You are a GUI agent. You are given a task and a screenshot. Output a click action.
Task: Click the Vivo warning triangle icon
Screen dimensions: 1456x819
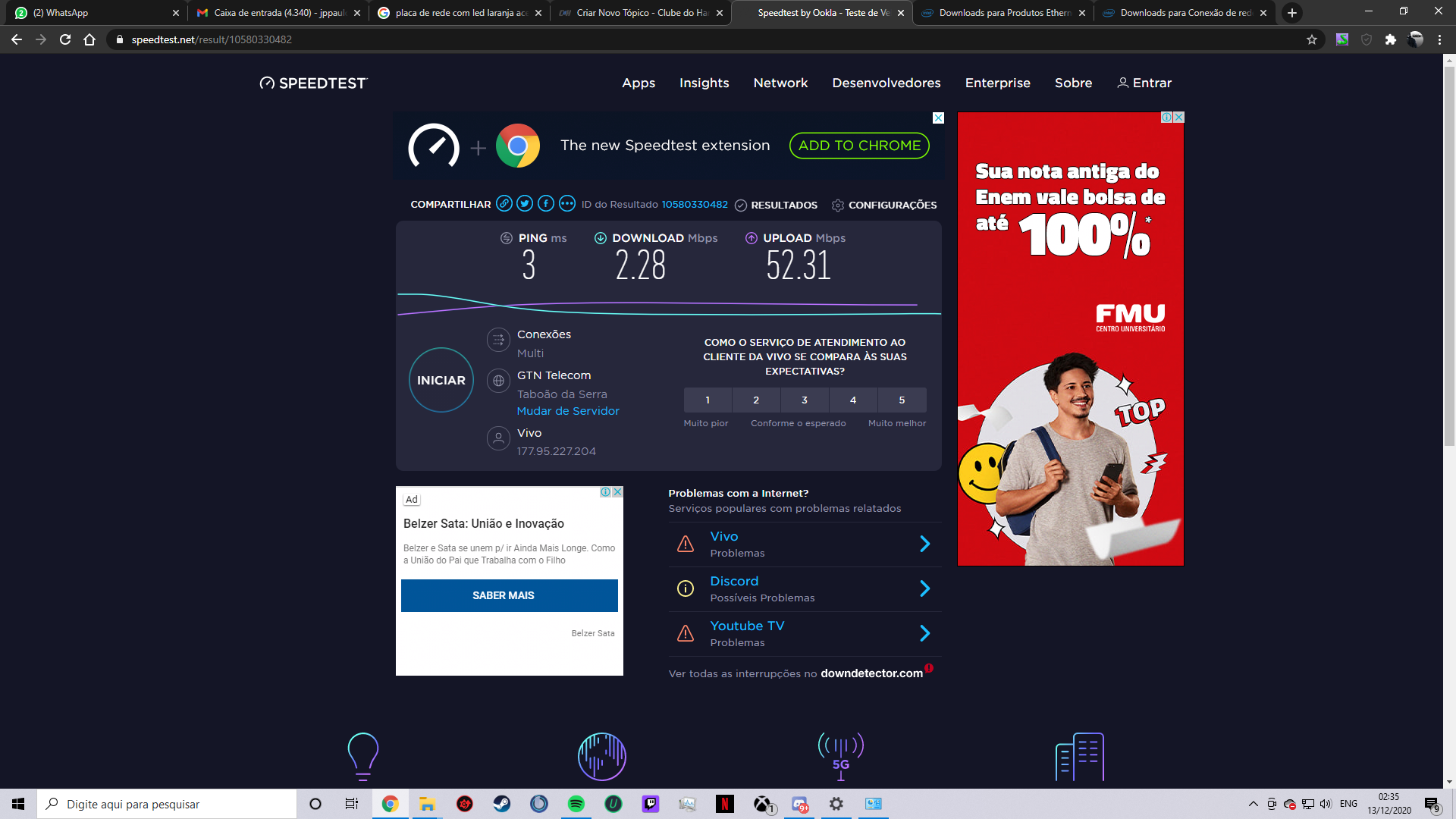pos(686,544)
